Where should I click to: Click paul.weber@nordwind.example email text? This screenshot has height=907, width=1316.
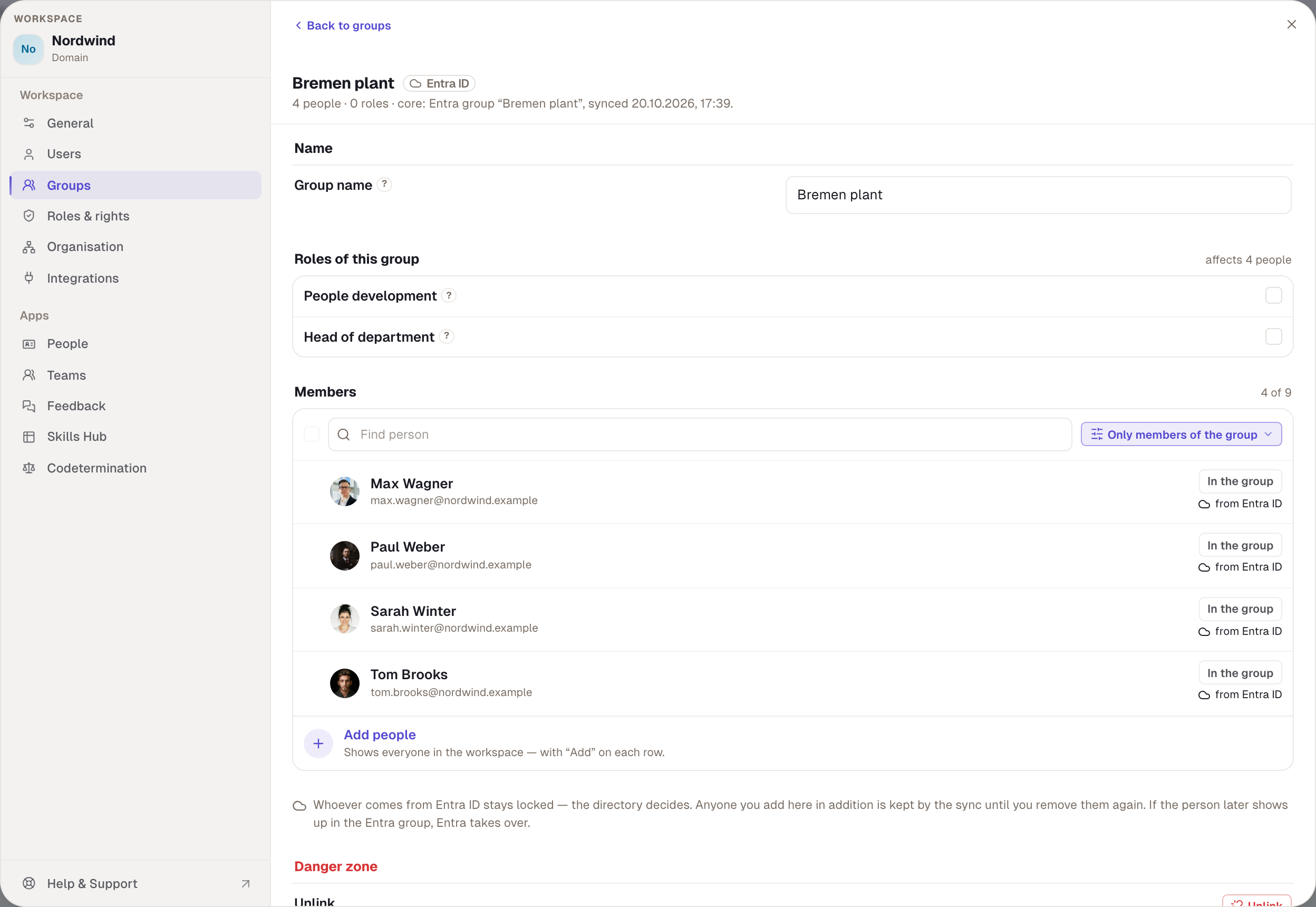[451, 564]
